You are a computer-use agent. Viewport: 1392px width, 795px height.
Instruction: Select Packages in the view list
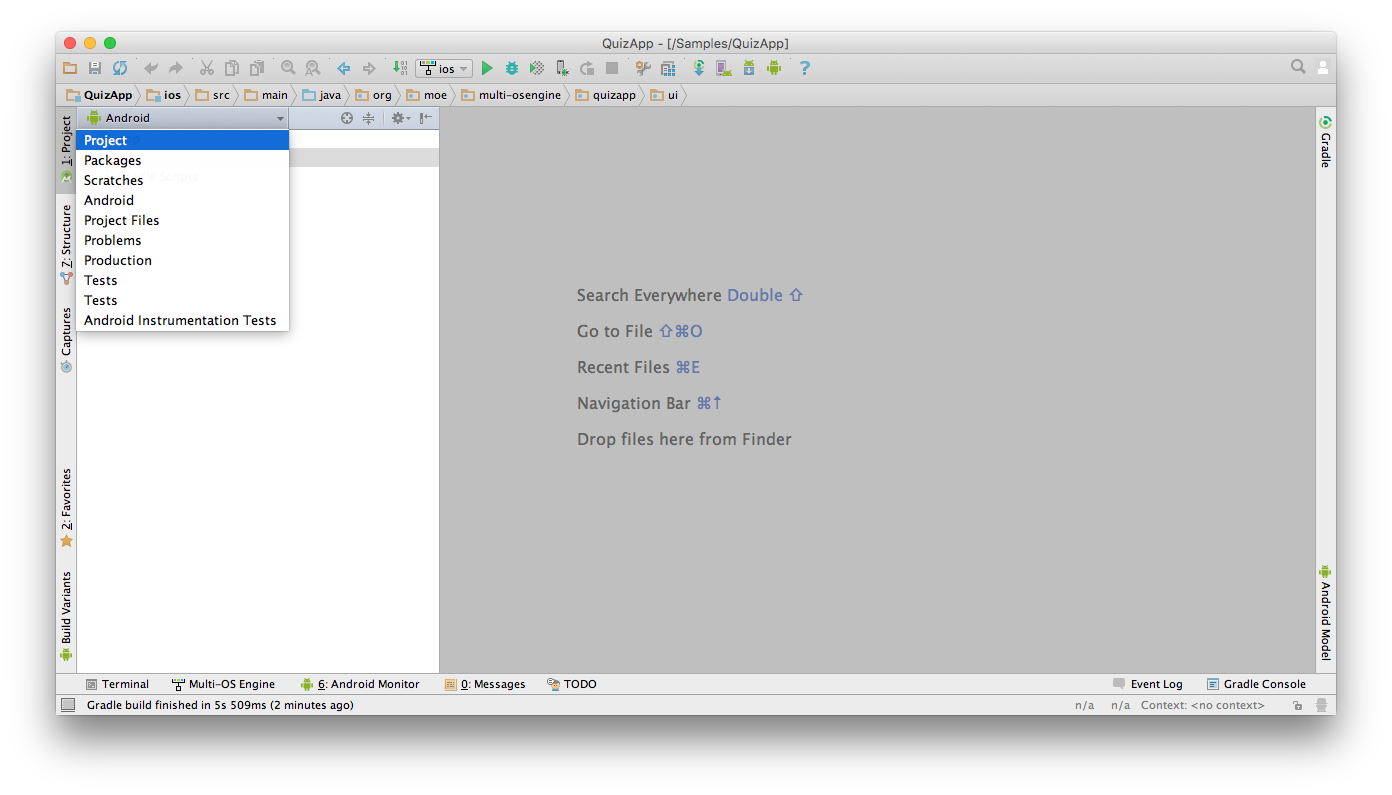point(183,160)
